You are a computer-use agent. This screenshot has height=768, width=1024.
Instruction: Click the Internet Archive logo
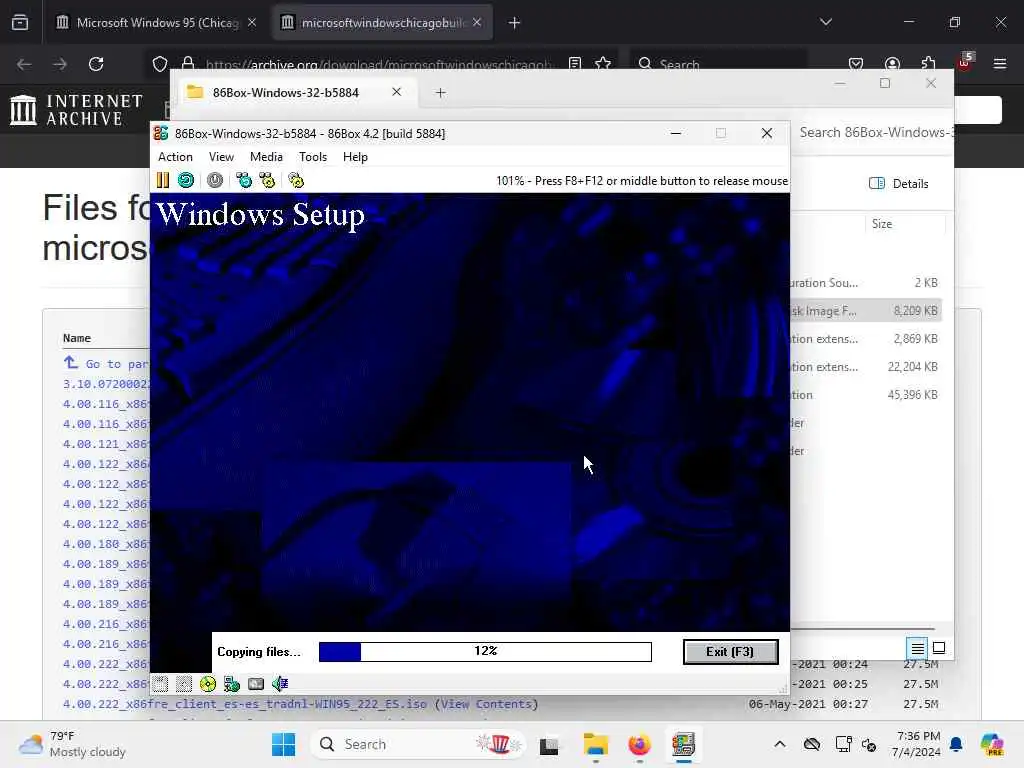click(x=77, y=110)
